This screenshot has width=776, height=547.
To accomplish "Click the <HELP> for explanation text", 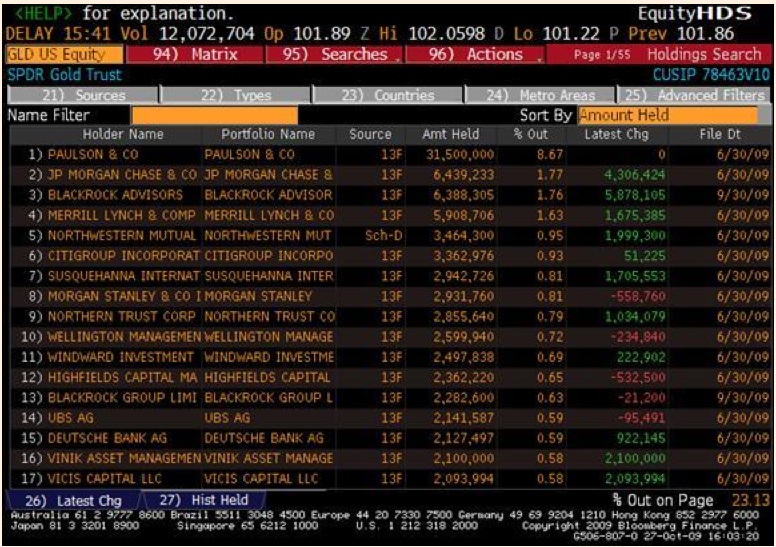I will coord(124,13).
